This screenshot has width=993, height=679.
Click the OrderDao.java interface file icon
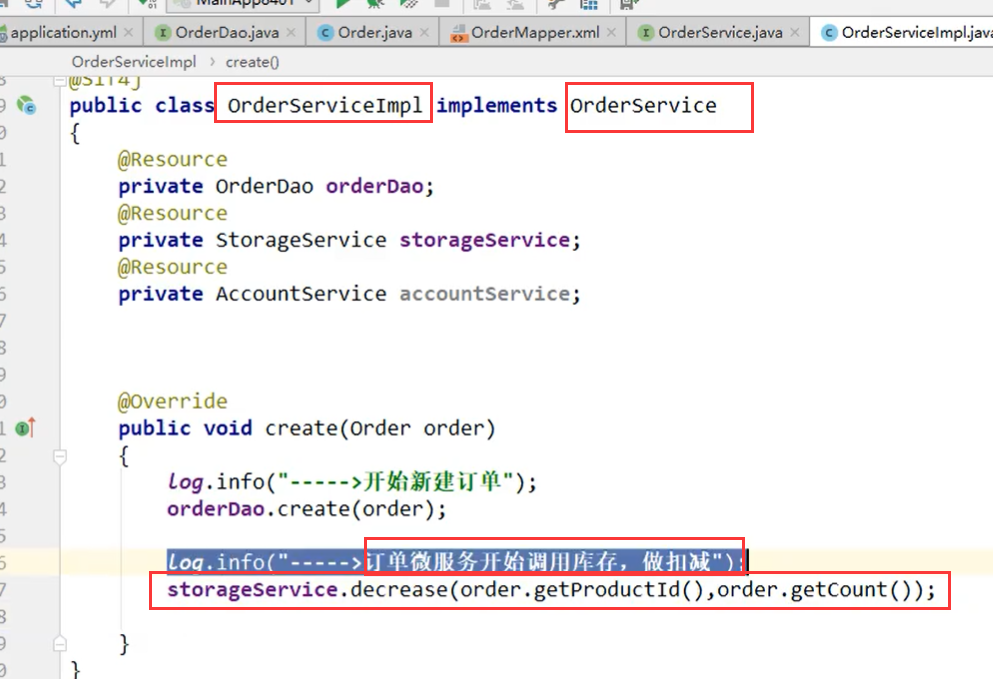[163, 33]
